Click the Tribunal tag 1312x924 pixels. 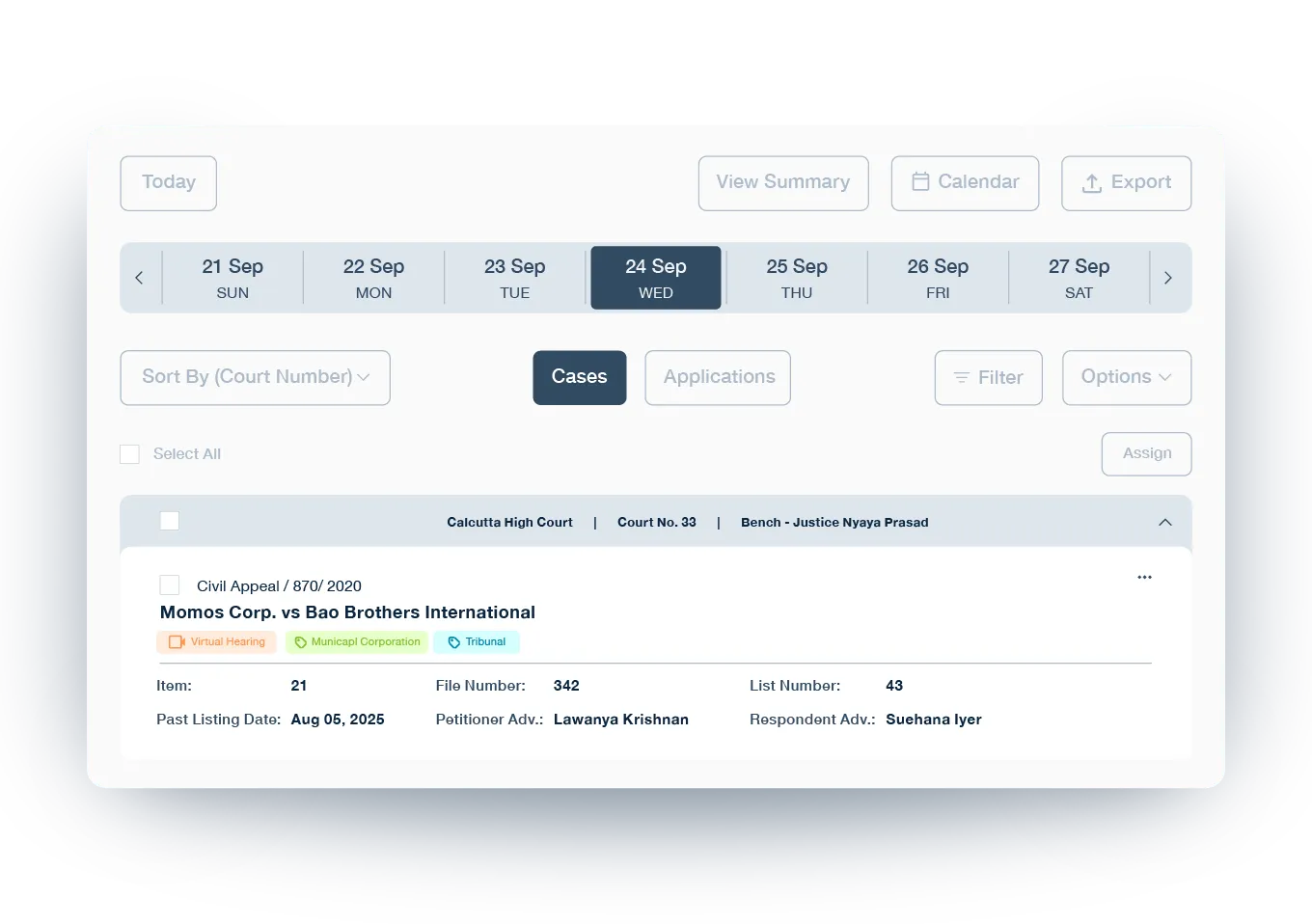477,642
